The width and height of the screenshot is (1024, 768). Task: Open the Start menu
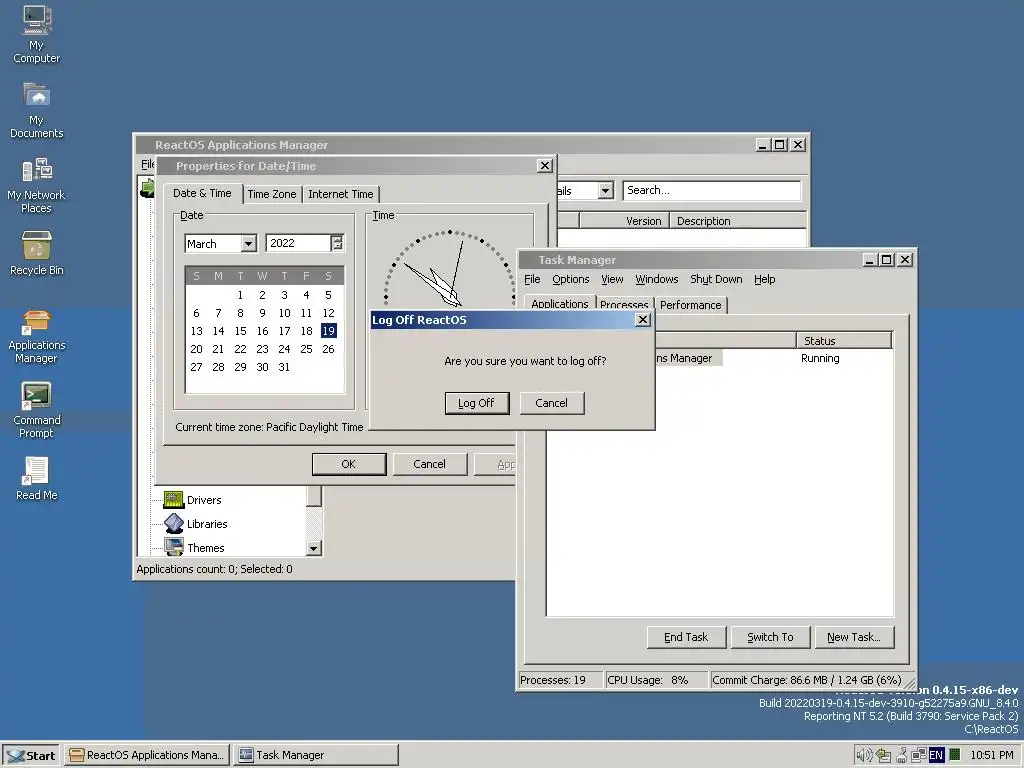31,755
